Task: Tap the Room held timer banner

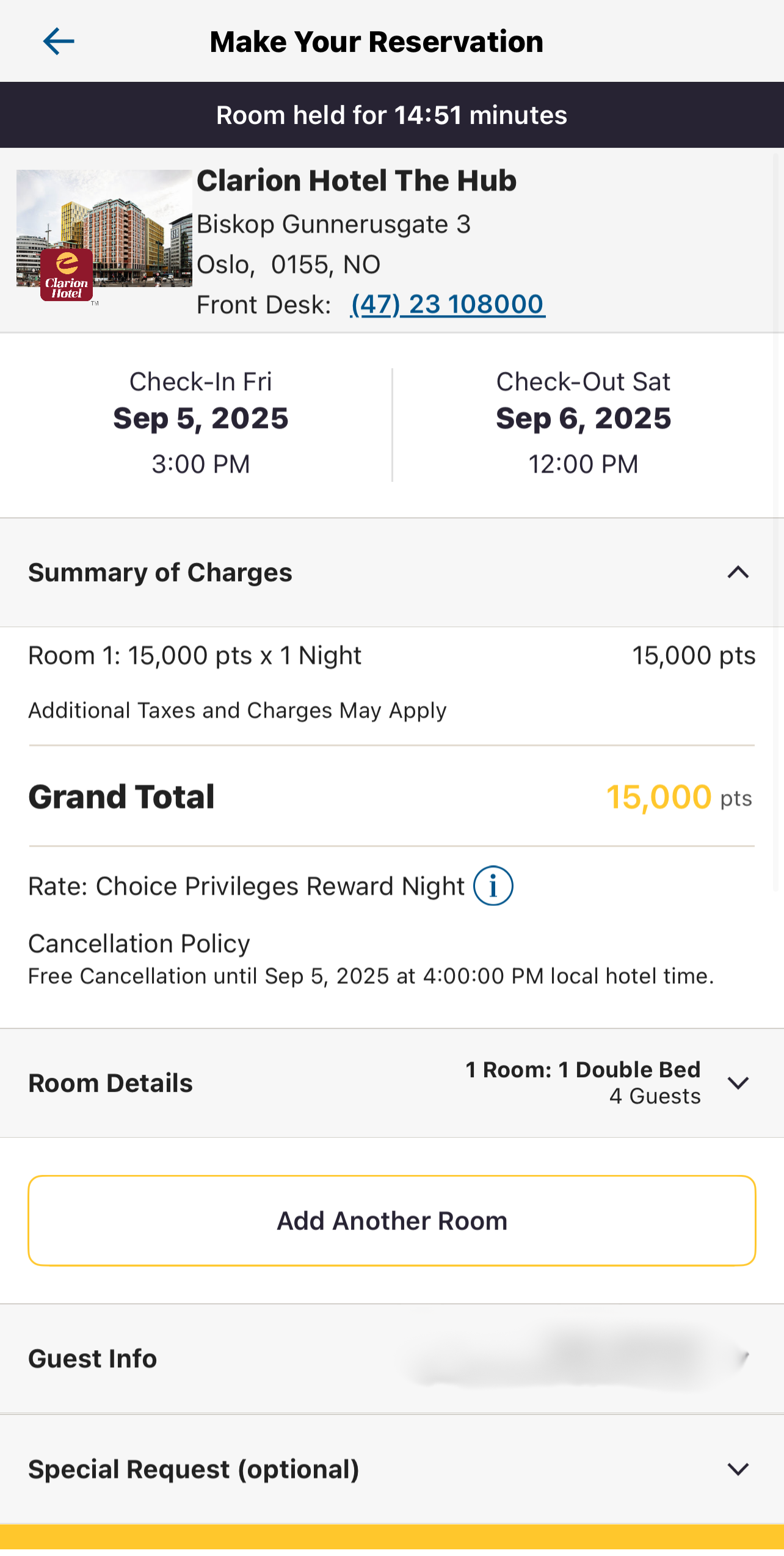Action: (392, 115)
